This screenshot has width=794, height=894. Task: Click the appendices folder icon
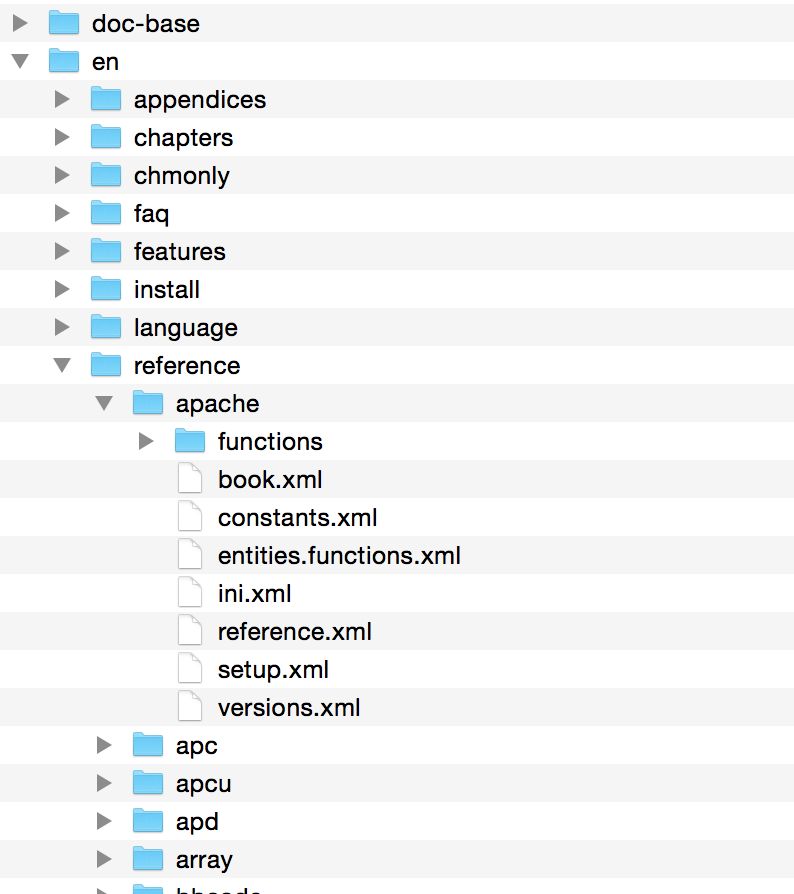[x=106, y=99]
